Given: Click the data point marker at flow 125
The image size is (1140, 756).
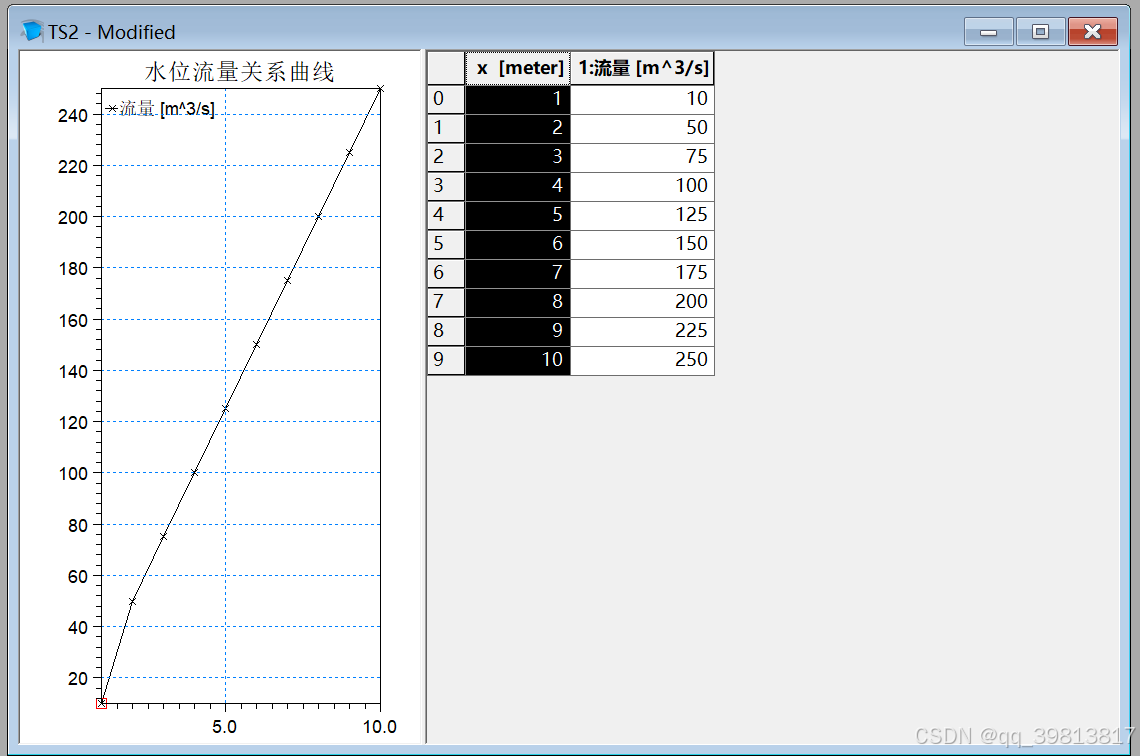Looking at the screenshot, I should (x=225, y=409).
